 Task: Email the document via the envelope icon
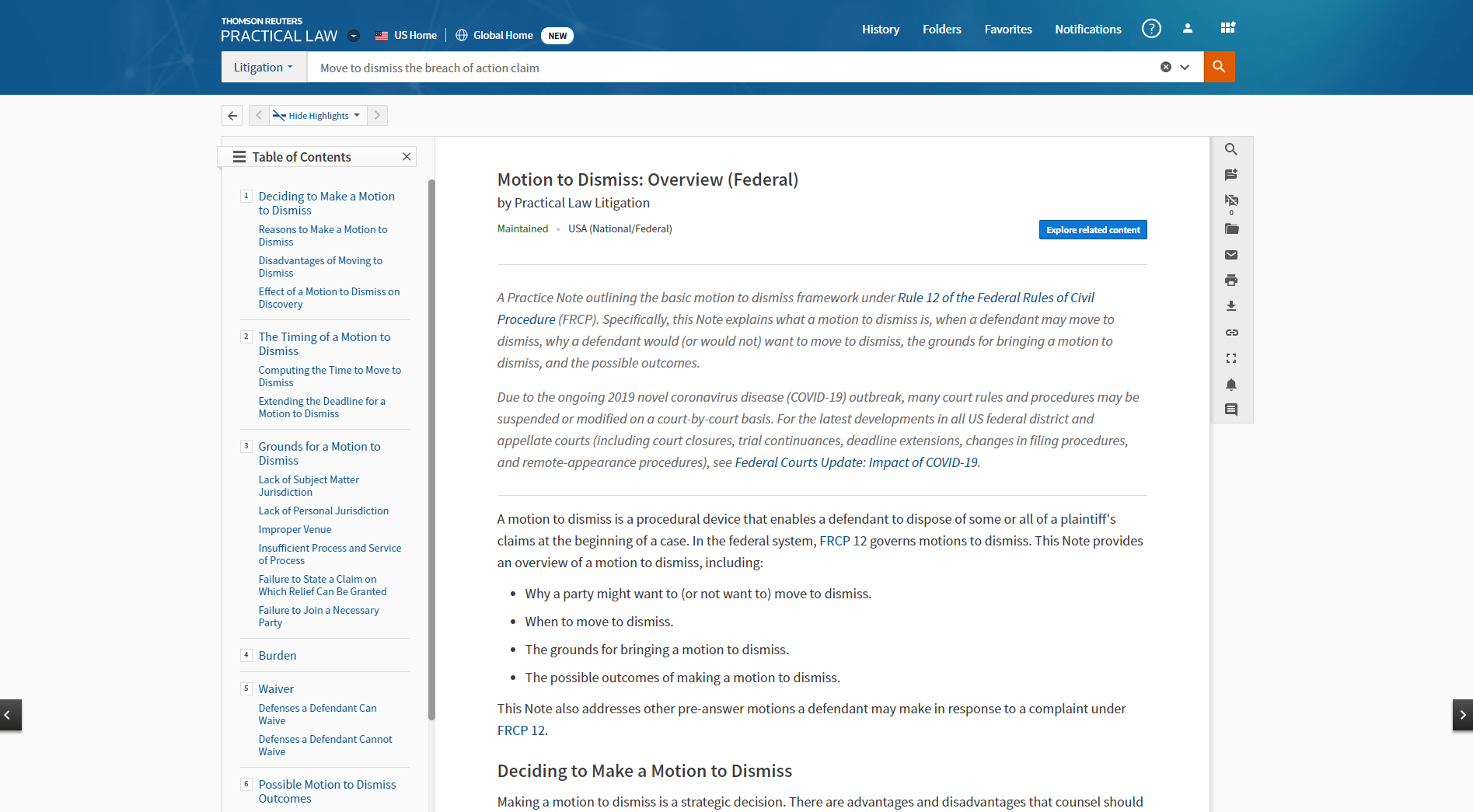coord(1231,255)
